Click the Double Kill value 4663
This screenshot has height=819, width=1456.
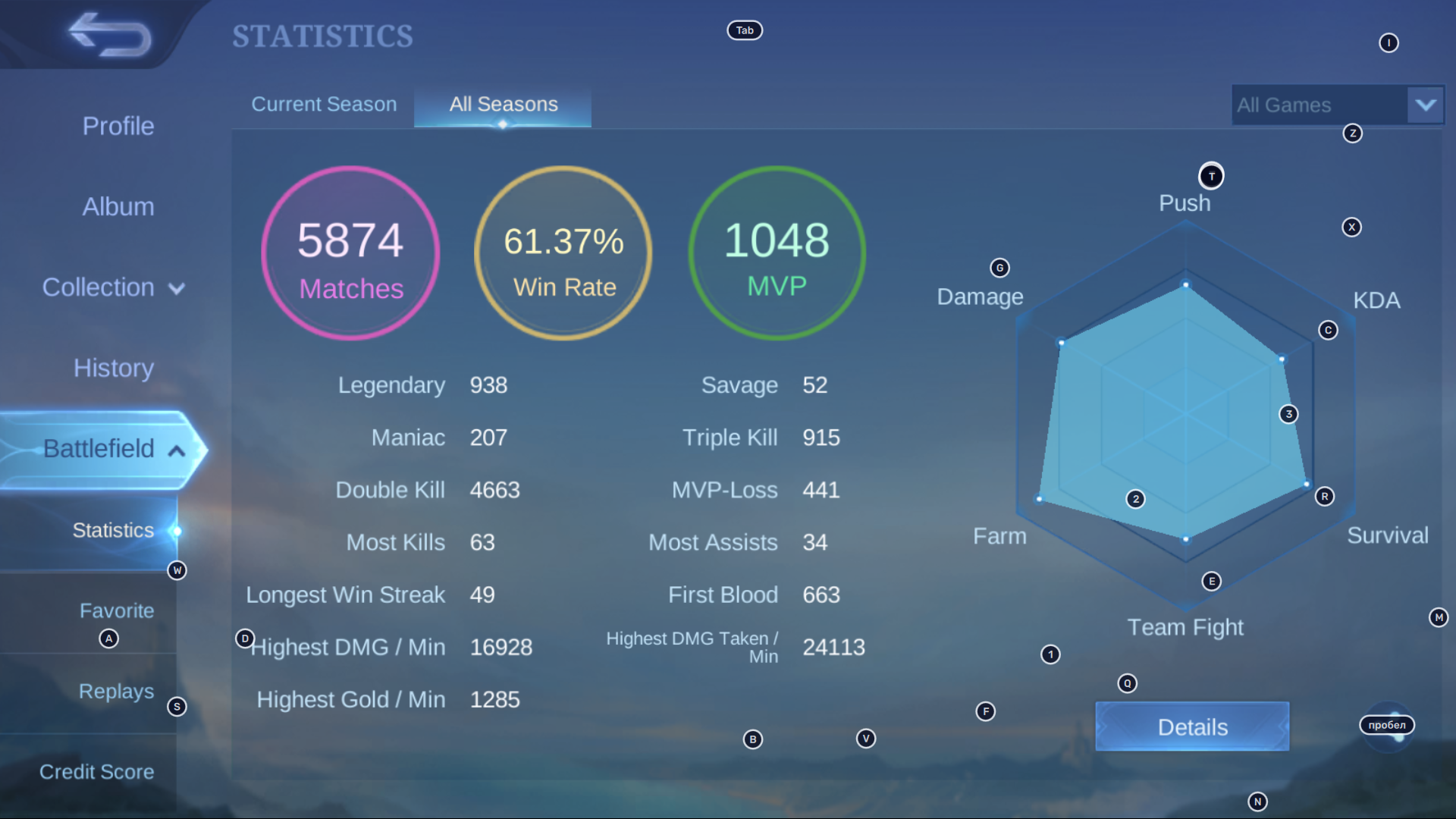point(494,490)
